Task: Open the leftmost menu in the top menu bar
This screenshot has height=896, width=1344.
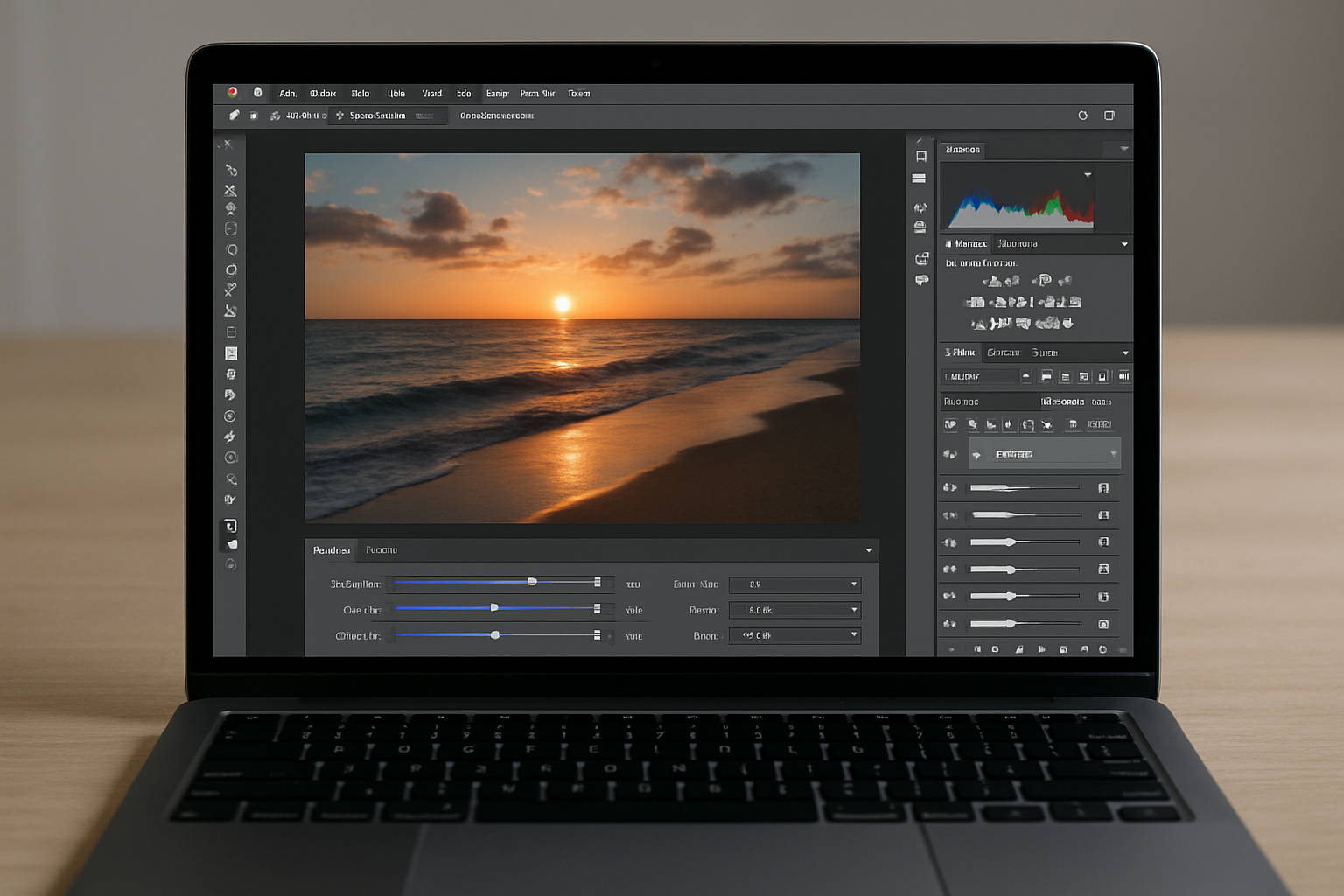Action: tap(288, 93)
